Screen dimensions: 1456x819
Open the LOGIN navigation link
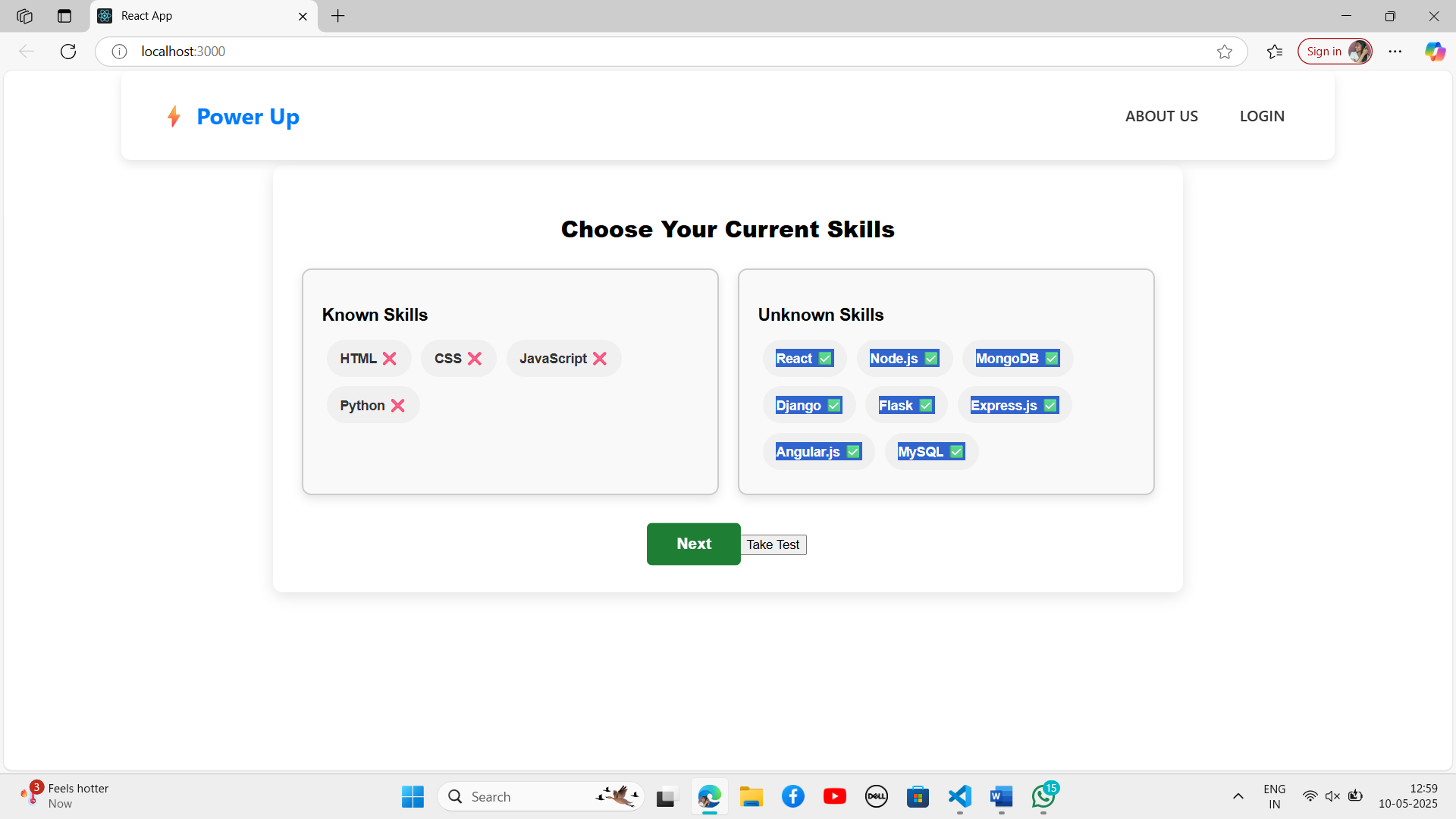pyautogui.click(x=1261, y=116)
